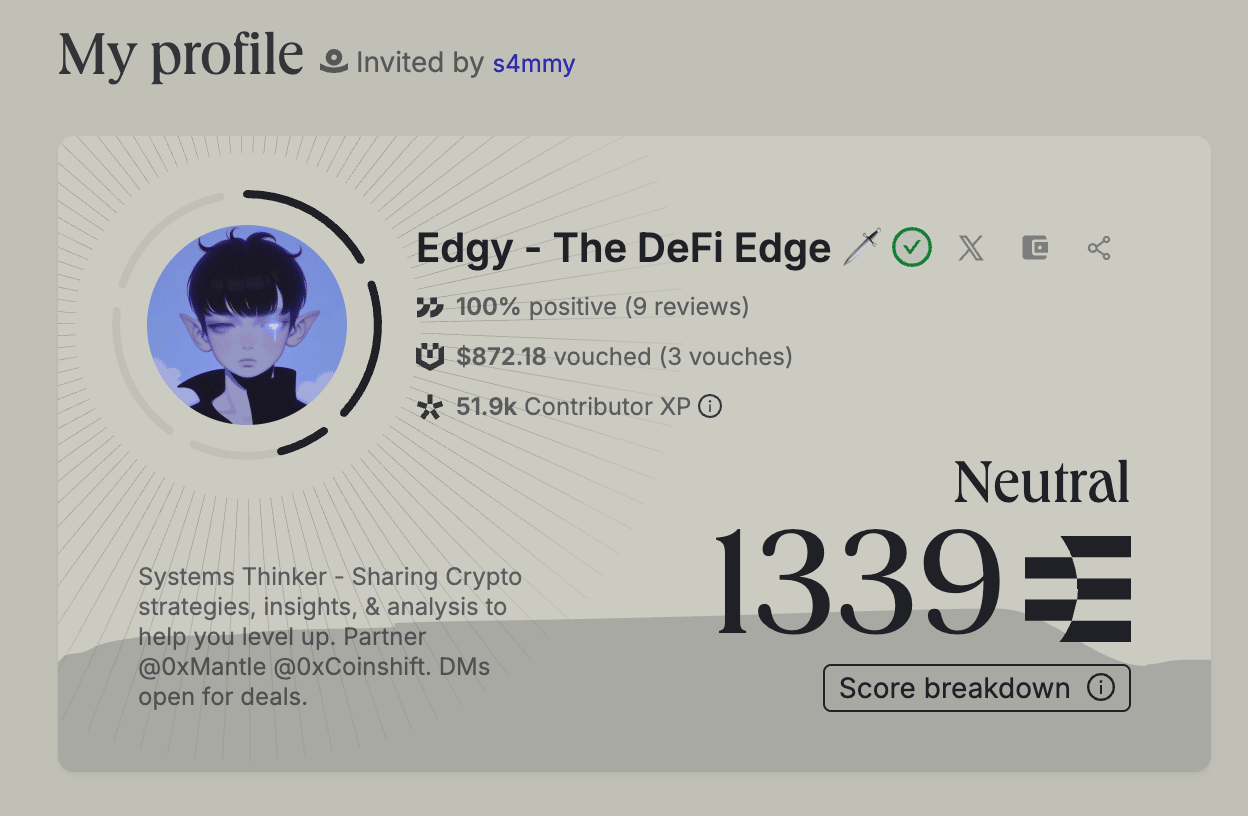This screenshot has width=1248, height=816.
Task: Click the wallet icon
Action: (x=1035, y=248)
